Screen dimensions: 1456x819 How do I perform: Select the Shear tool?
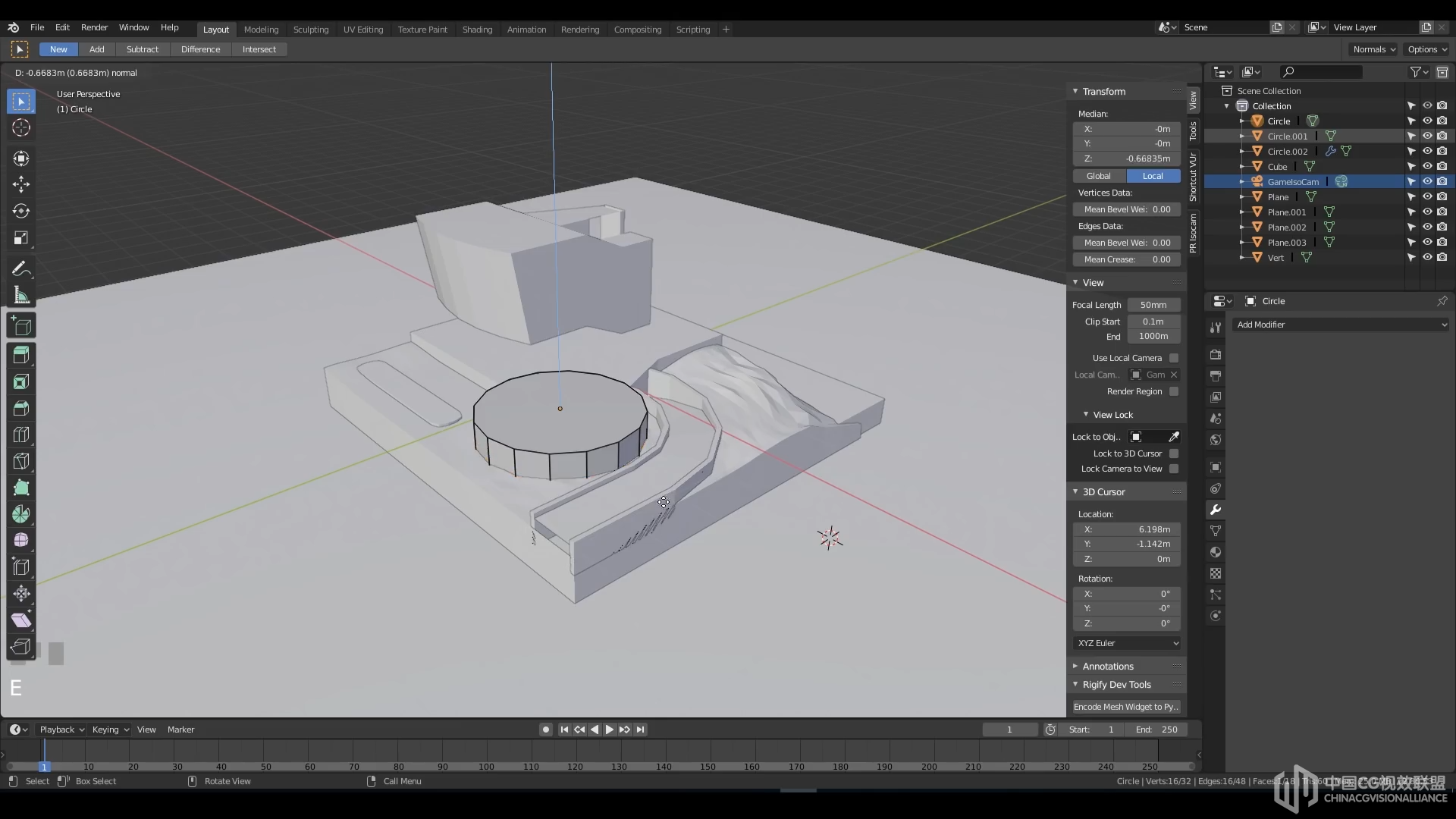[21, 620]
